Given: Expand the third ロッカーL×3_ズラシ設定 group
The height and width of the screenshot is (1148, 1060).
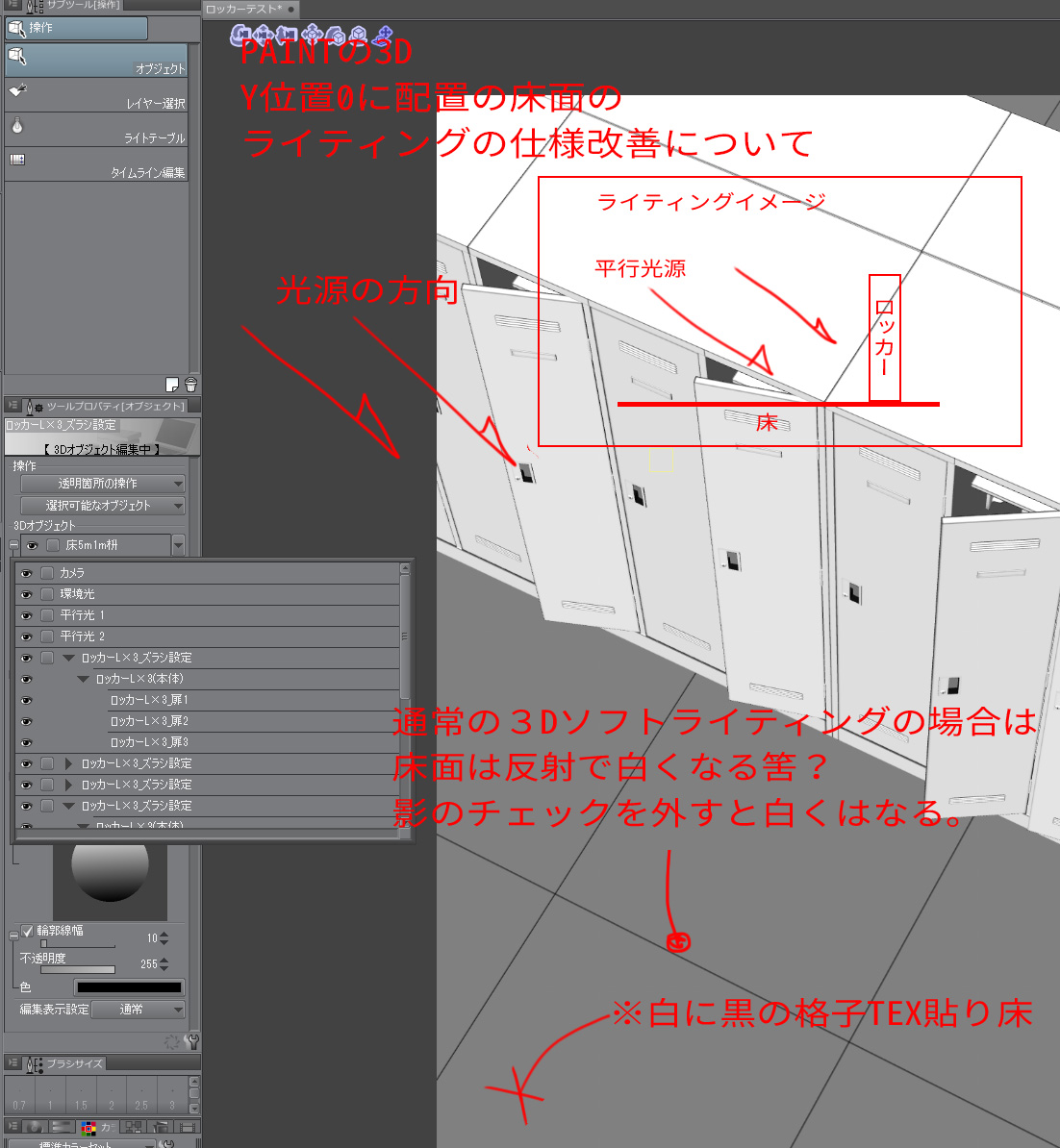Looking at the screenshot, I should click(68, 785).
